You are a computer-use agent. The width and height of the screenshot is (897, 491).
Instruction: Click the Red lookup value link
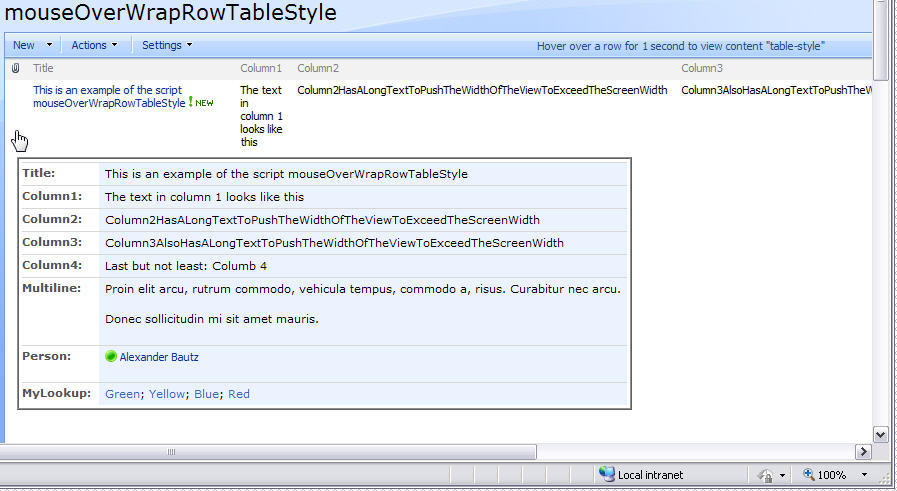click(239, 394)
